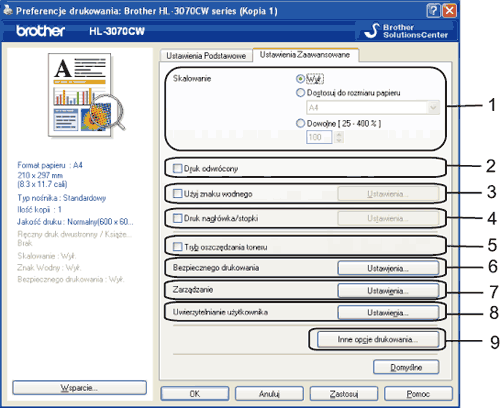Click the Domyślne button
Viewport: 500px width, 408px height.
[x=406, y=367]
